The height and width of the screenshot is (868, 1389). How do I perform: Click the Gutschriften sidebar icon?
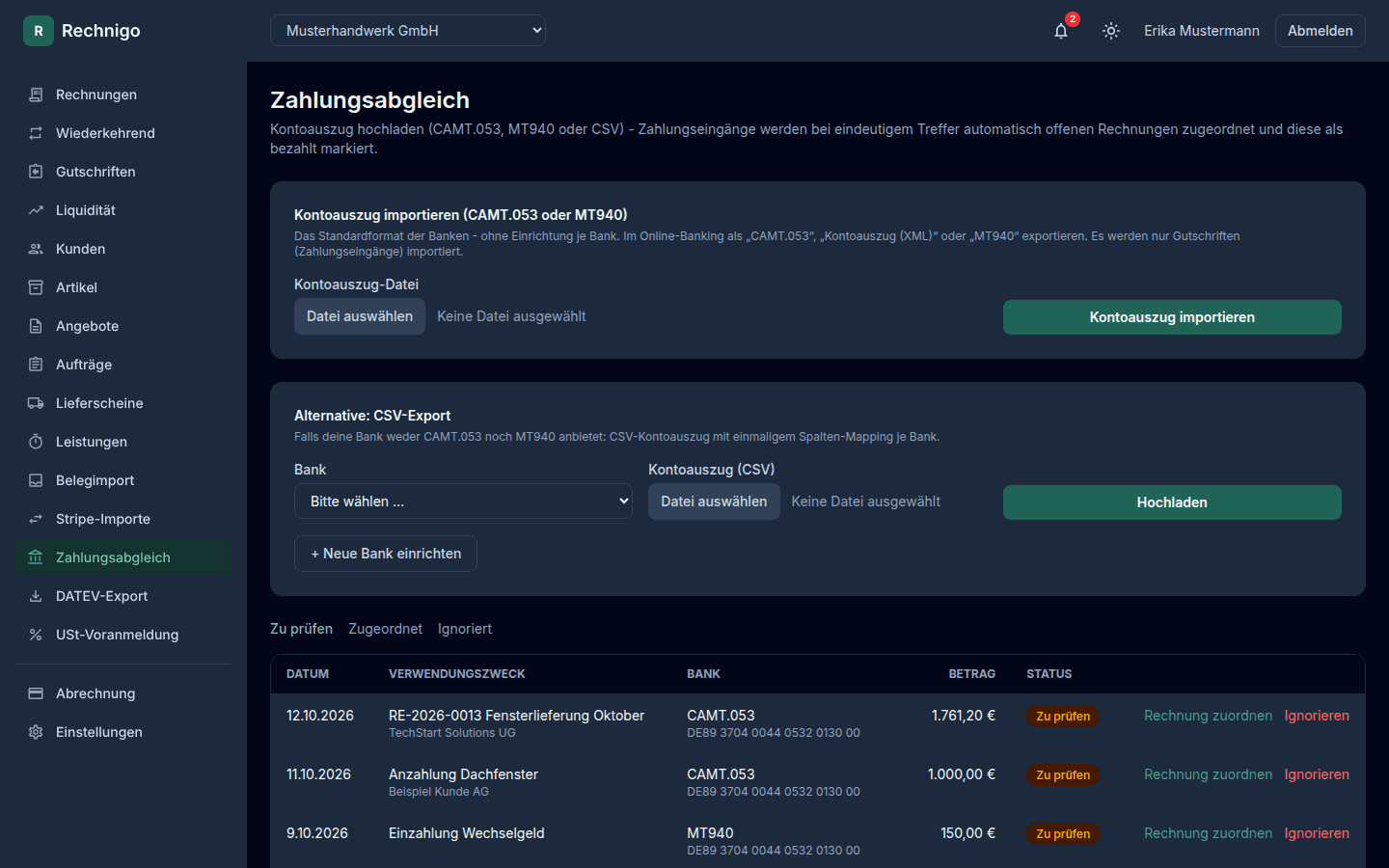coord(36,172)
